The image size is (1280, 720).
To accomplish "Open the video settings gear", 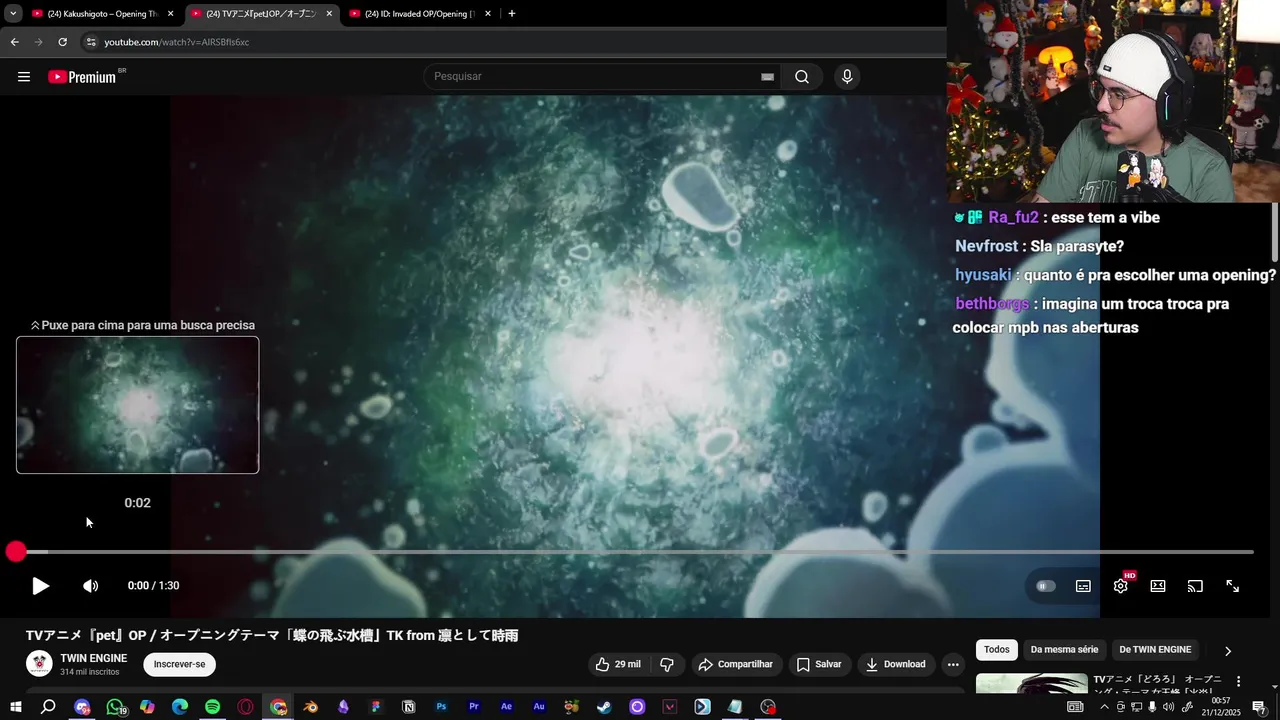I will click(x=1121, y=586).
